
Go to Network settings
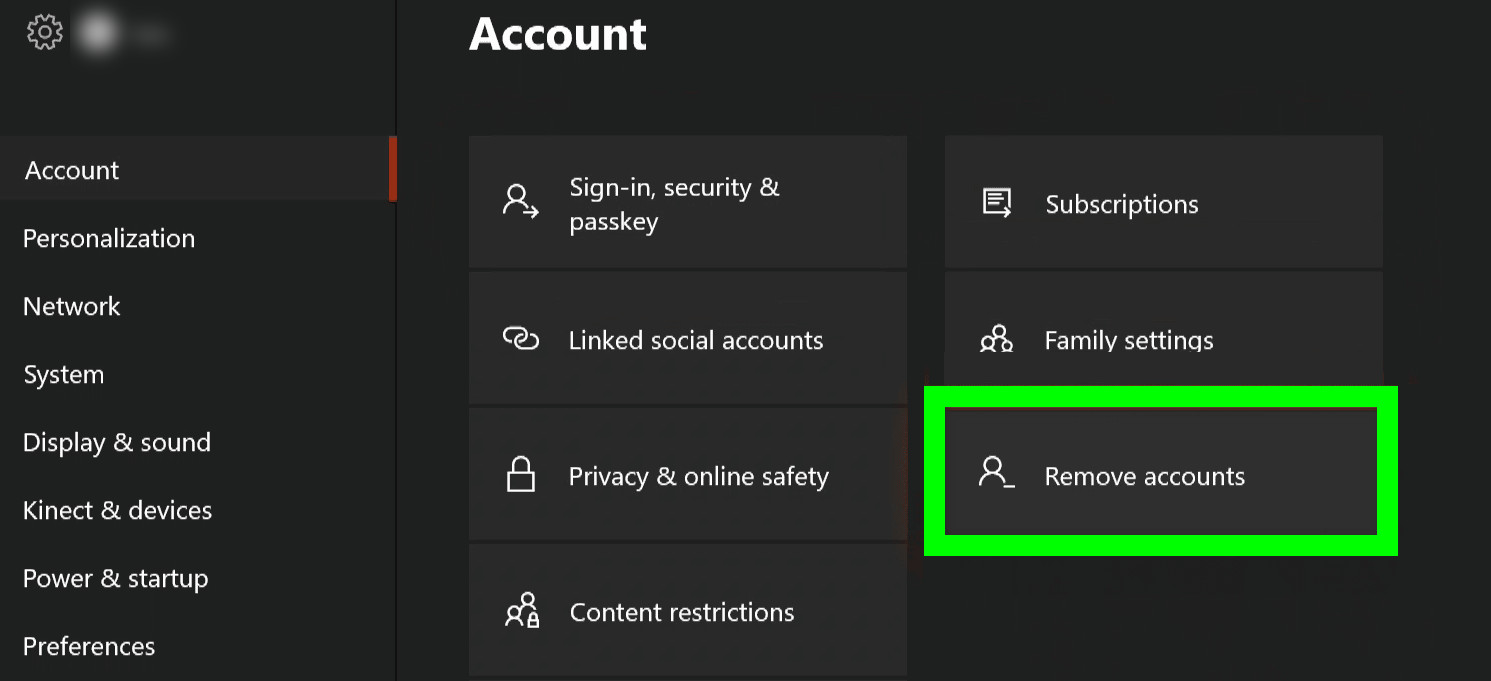coord(72,306)
